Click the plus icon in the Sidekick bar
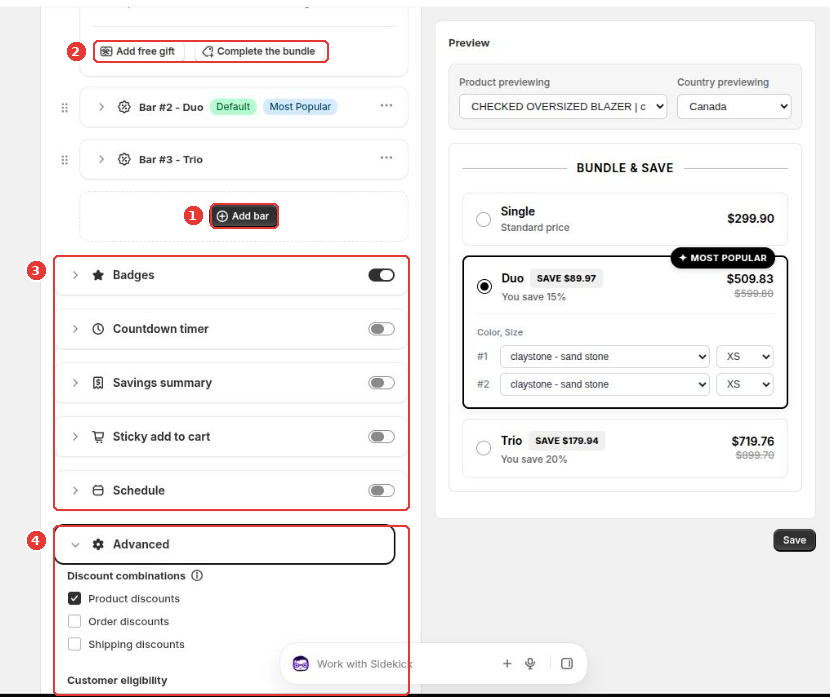 pyautogui.click(x=507, y=664)
